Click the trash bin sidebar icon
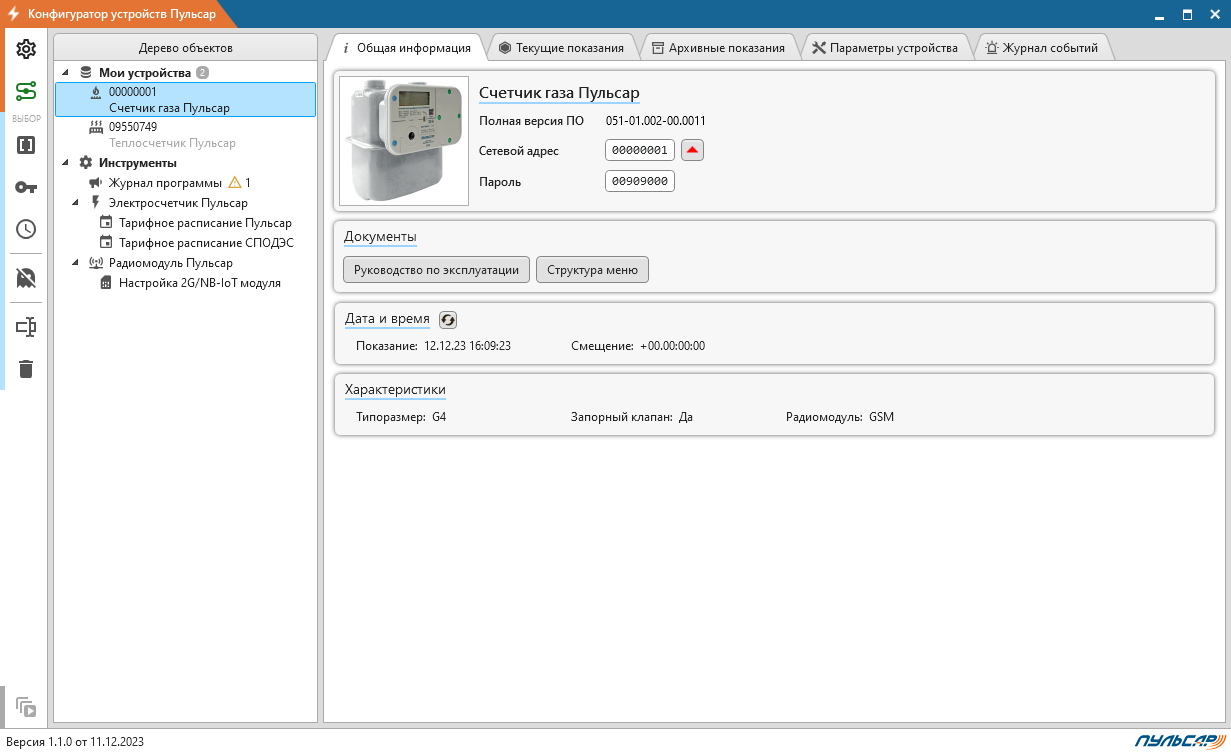1231x754 pixels. (x=26, y=369)
